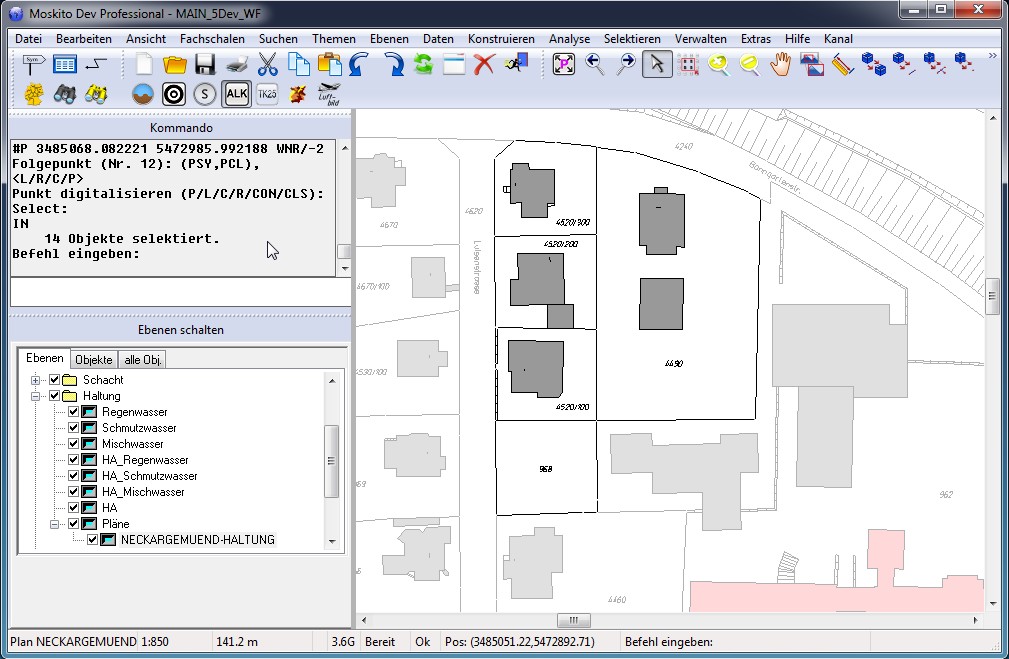Select the pan hand tool
Viewport: 1009px width, 659px height.
point(780,65)
